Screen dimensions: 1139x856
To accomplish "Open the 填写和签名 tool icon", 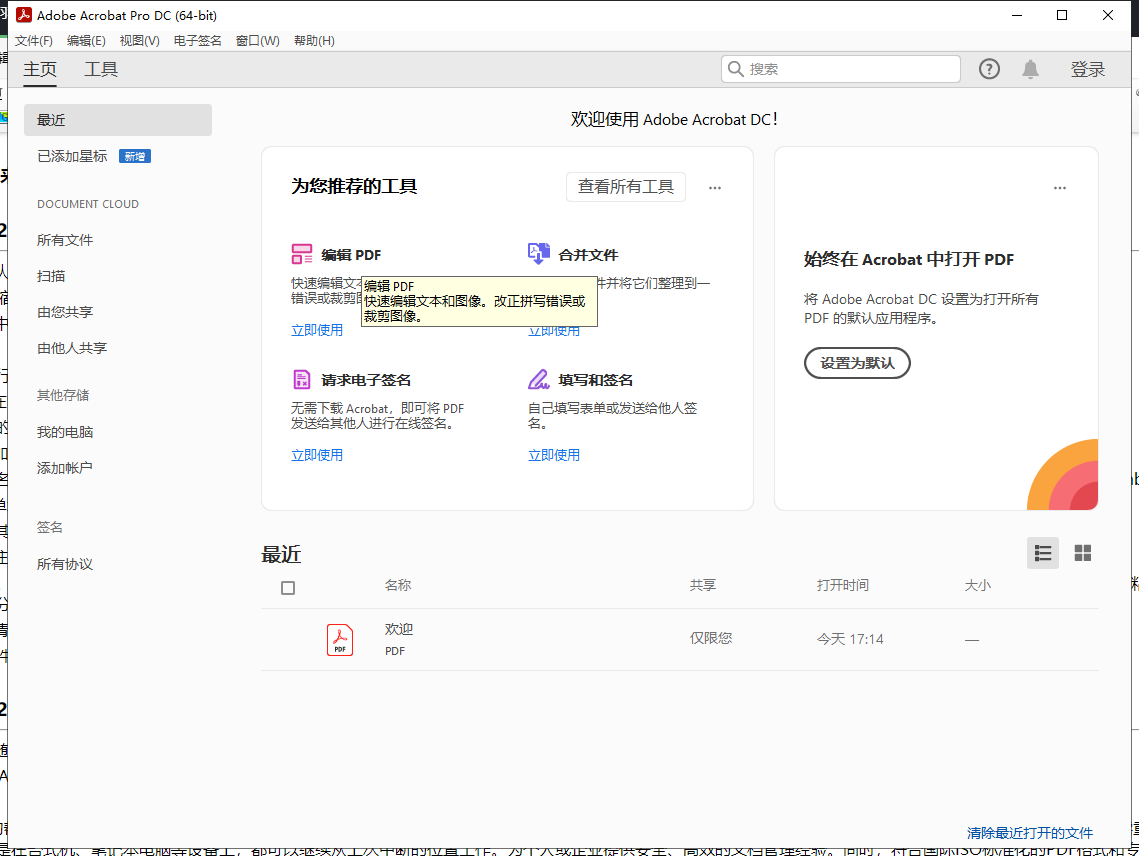I will [539, 380].
